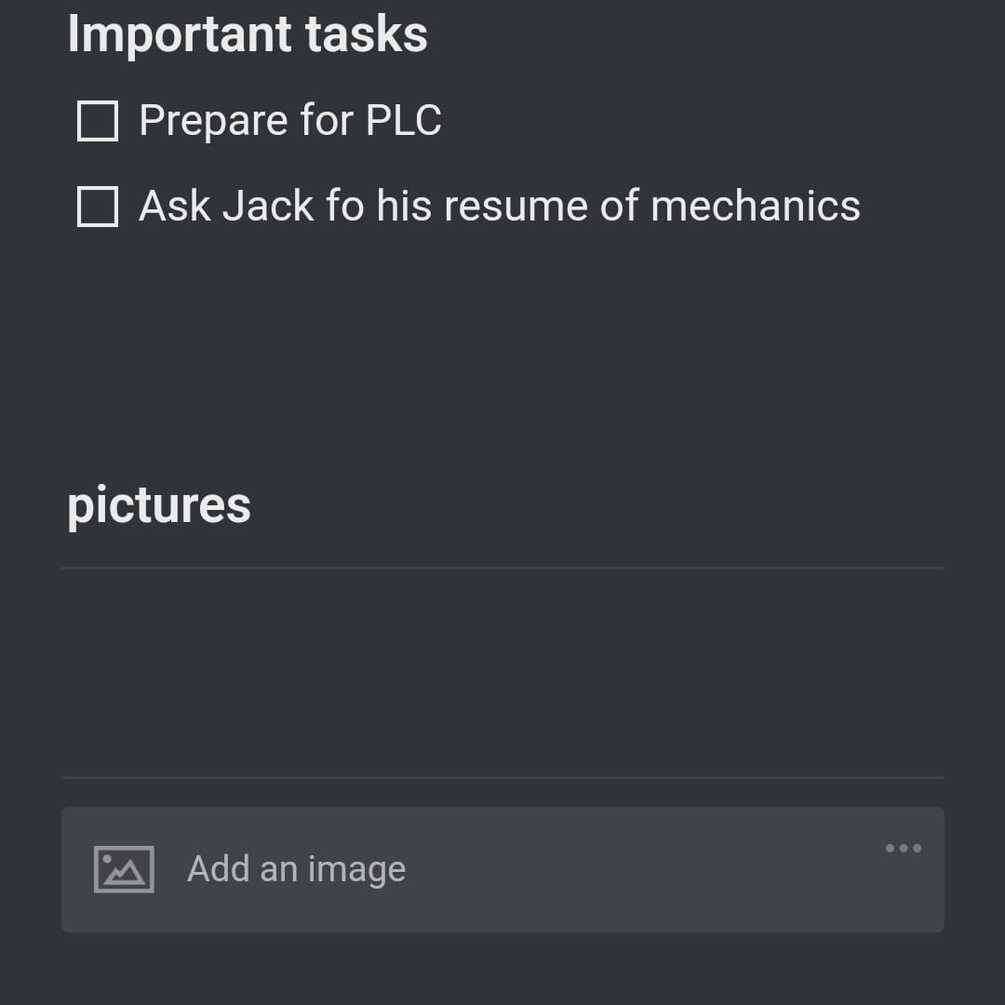Check the "Prepare for PLC" checkbox
Image resolution: width=1005 pixels, height=1005 pixels.
98,121
